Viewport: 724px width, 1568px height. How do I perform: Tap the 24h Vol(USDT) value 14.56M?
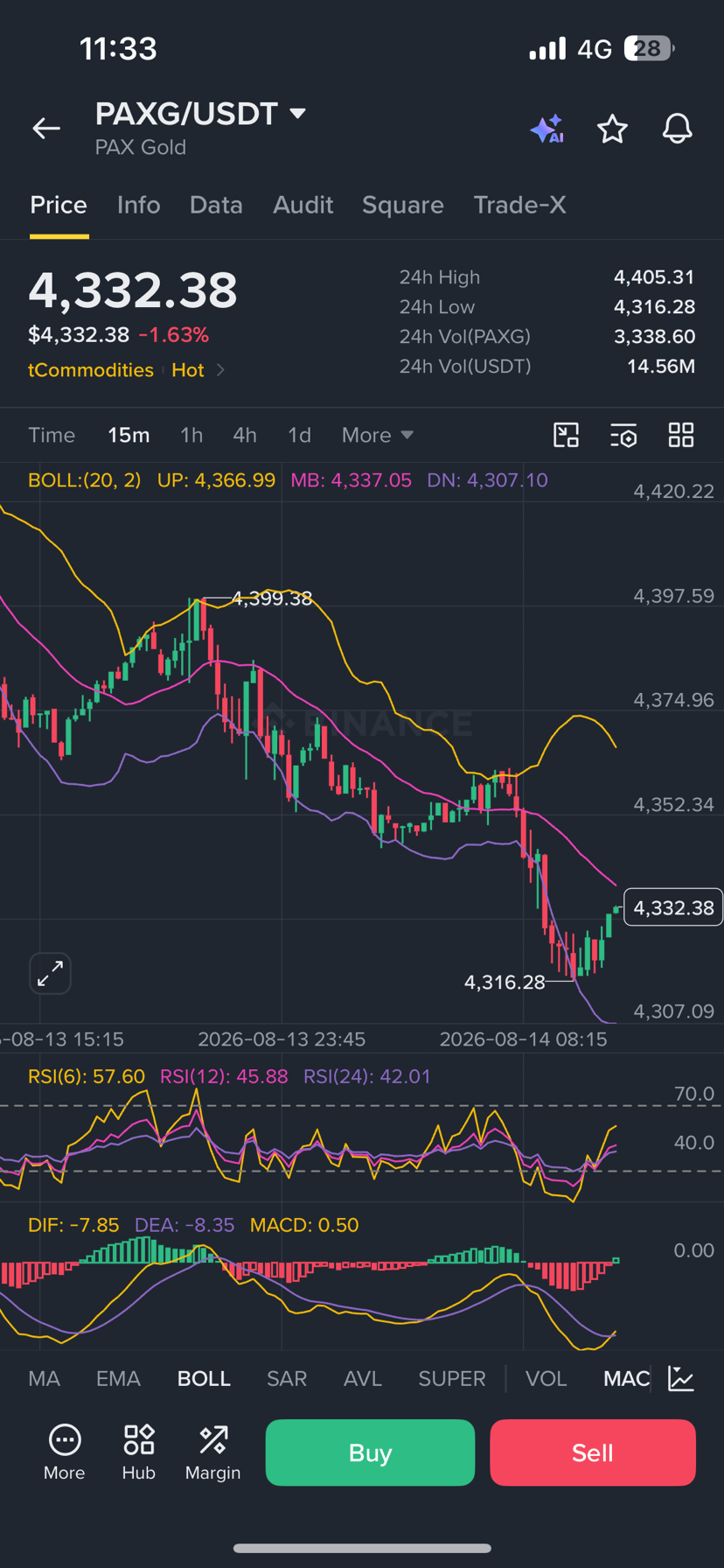tap(661, 366)
